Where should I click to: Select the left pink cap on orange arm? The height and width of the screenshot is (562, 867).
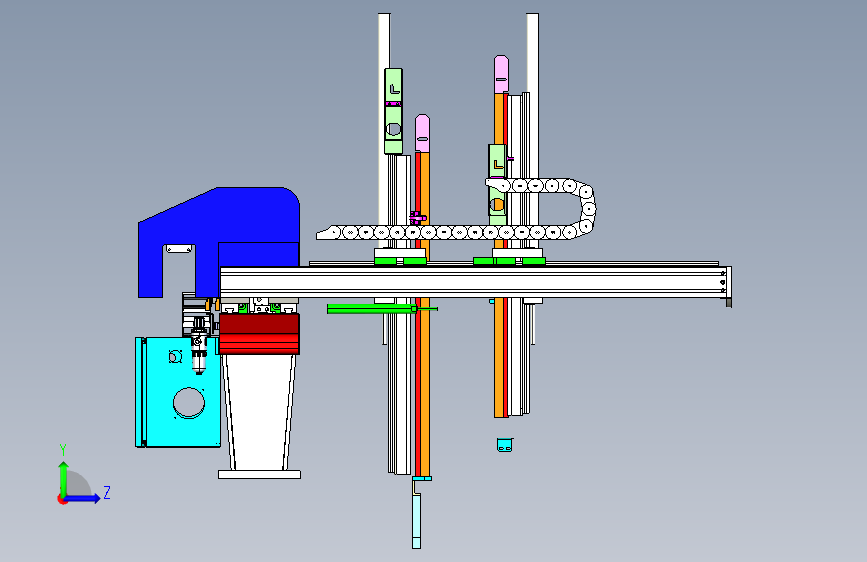pyautogui.click(x=422, y=133)
